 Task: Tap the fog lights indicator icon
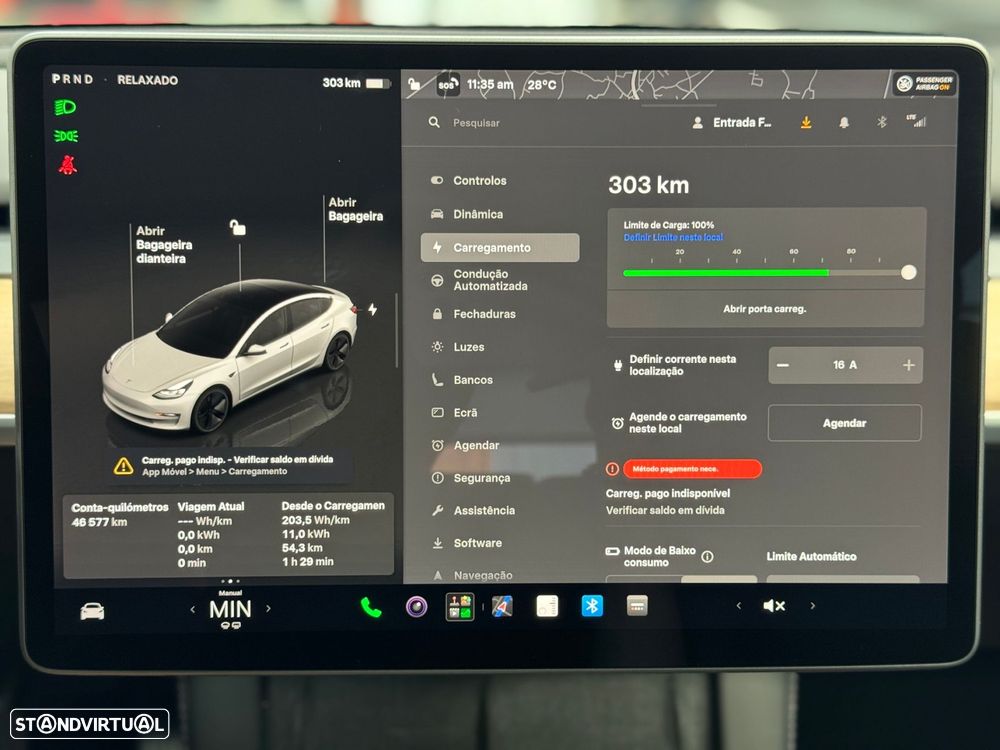[x=66, y=136]
